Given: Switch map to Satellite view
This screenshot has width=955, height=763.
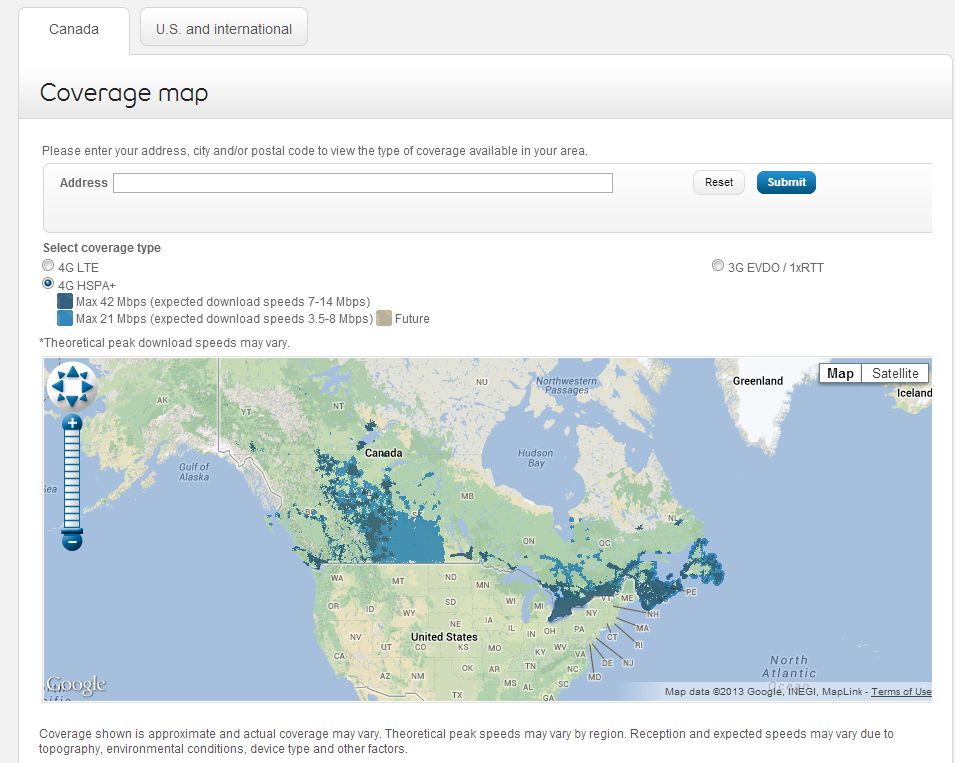Looking at the screenshot, I should tap(895, 373).
